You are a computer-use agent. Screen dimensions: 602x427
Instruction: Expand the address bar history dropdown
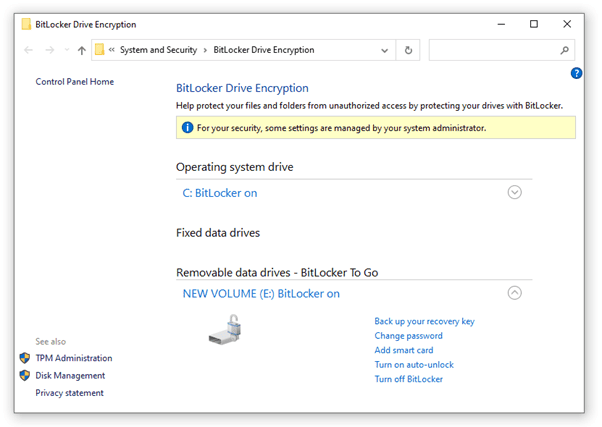point(384,50)
